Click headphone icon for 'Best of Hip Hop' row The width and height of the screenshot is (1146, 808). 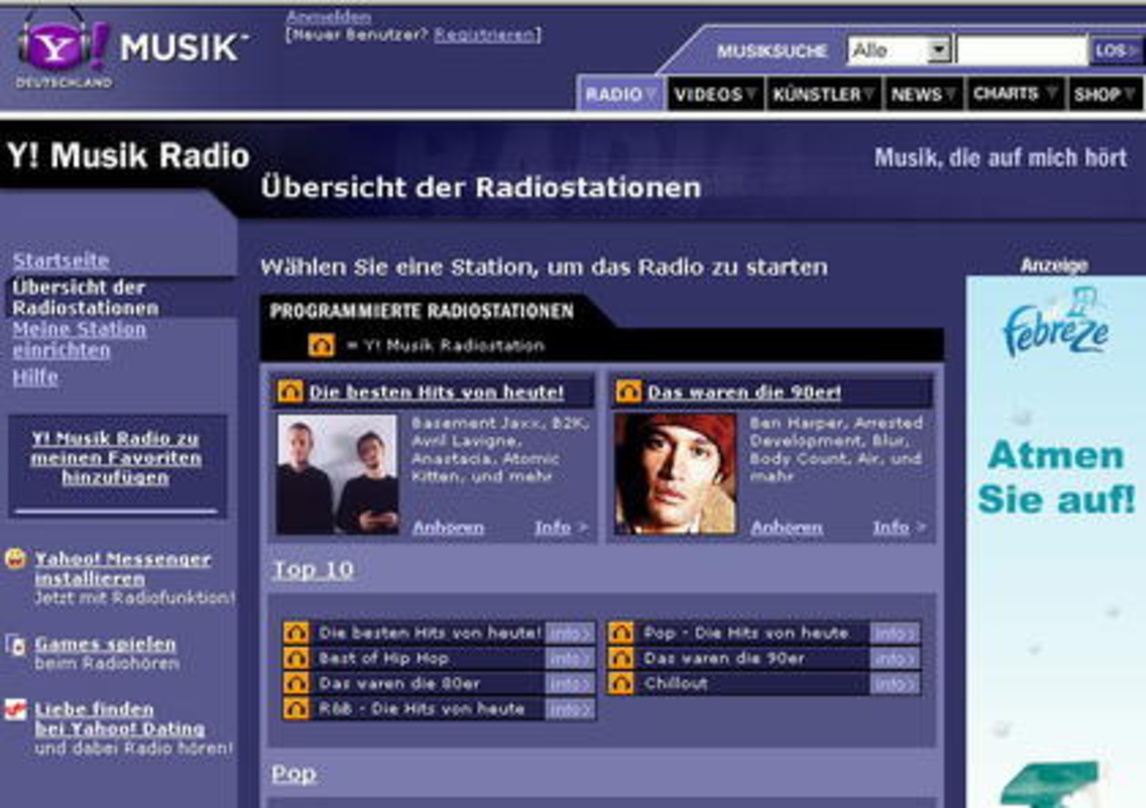(x=296, y=658)
